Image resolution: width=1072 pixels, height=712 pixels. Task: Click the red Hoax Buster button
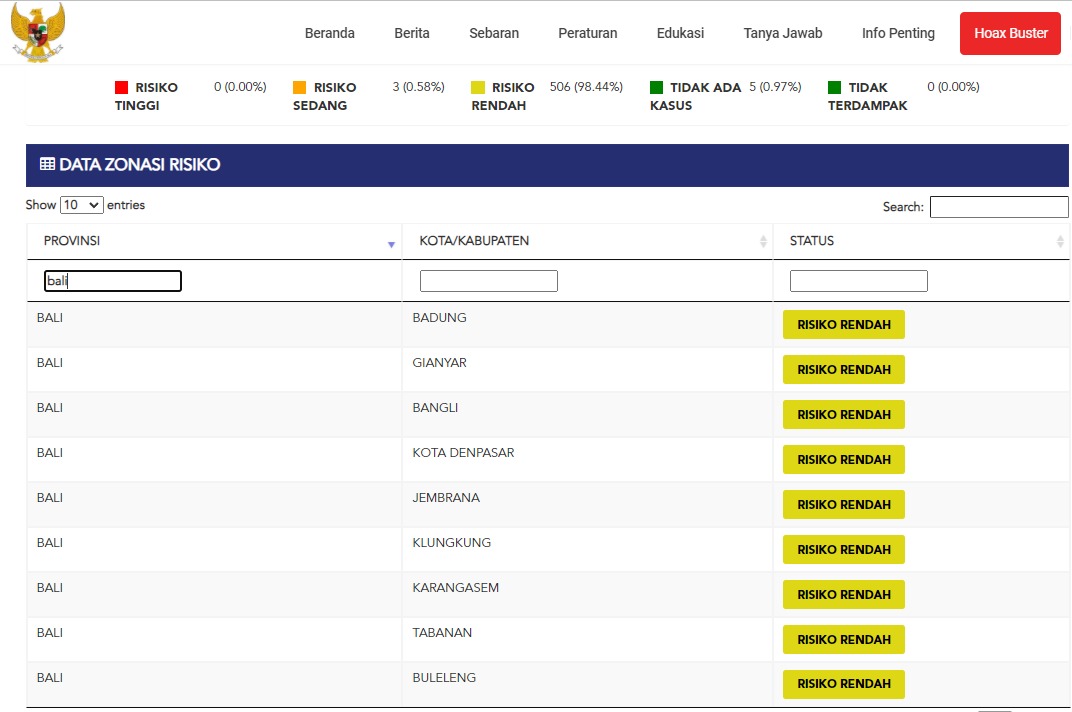coord(1010,33)
